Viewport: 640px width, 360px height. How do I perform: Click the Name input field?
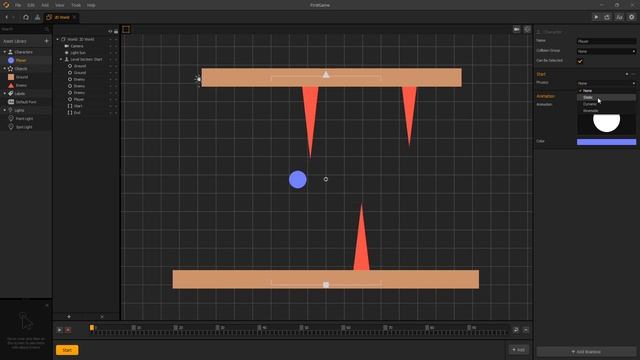click(606, 41)
